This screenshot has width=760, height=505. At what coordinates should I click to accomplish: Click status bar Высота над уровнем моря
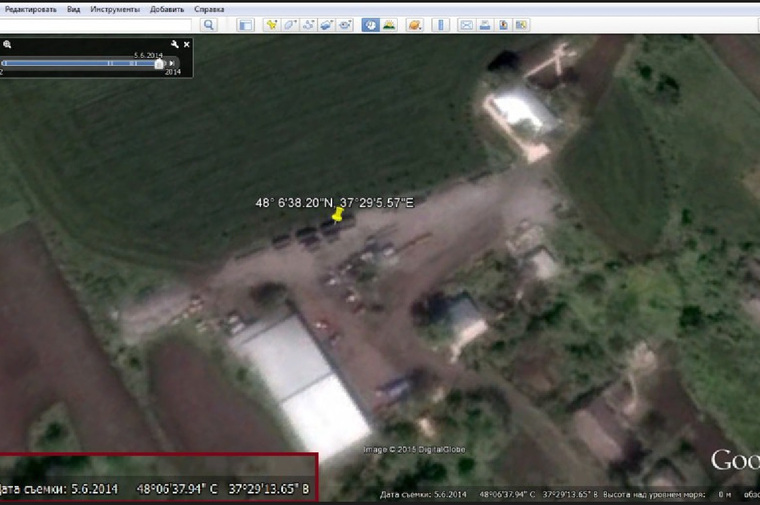654,494
